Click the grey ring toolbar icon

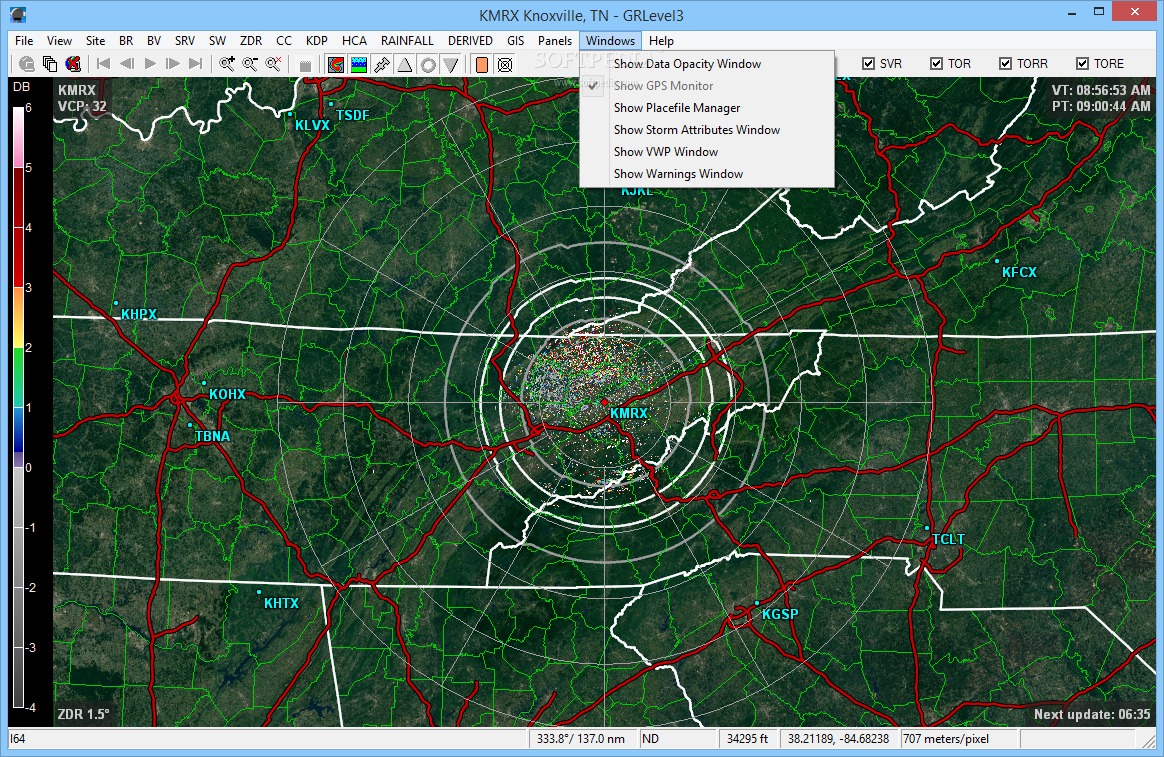click(x=428, y=65)
